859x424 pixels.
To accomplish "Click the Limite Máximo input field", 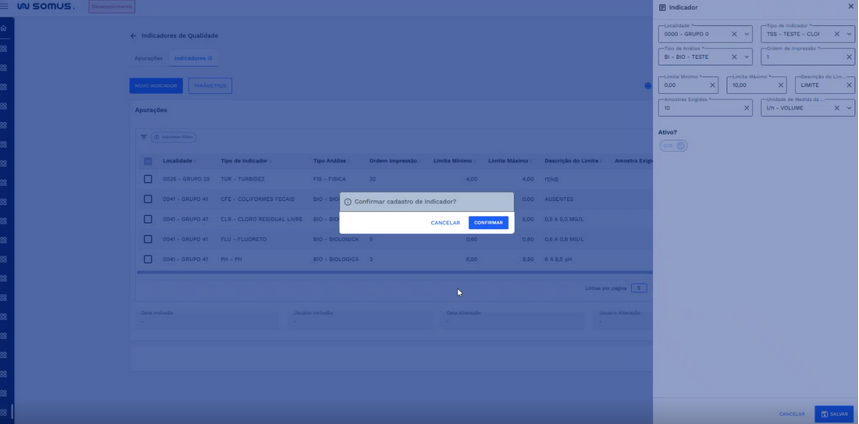I will [750, 85].
